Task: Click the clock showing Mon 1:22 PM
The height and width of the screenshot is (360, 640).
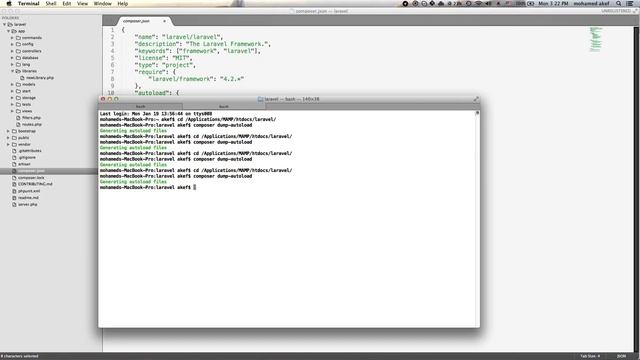Action: (553, 4)
